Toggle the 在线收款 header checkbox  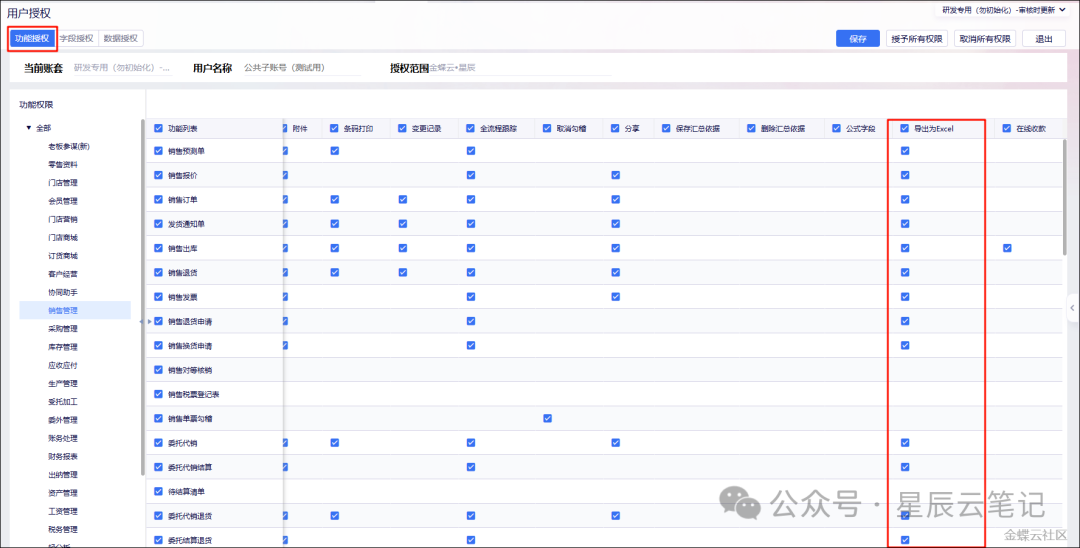1007,128
